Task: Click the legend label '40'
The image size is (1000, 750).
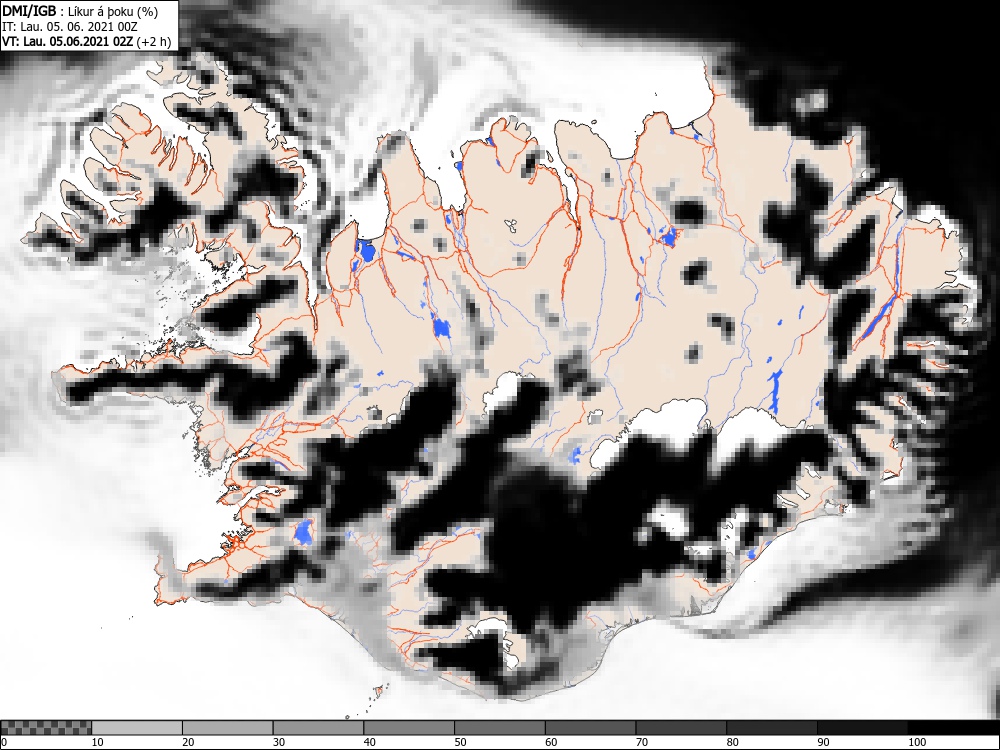Action: pos(369,742)
